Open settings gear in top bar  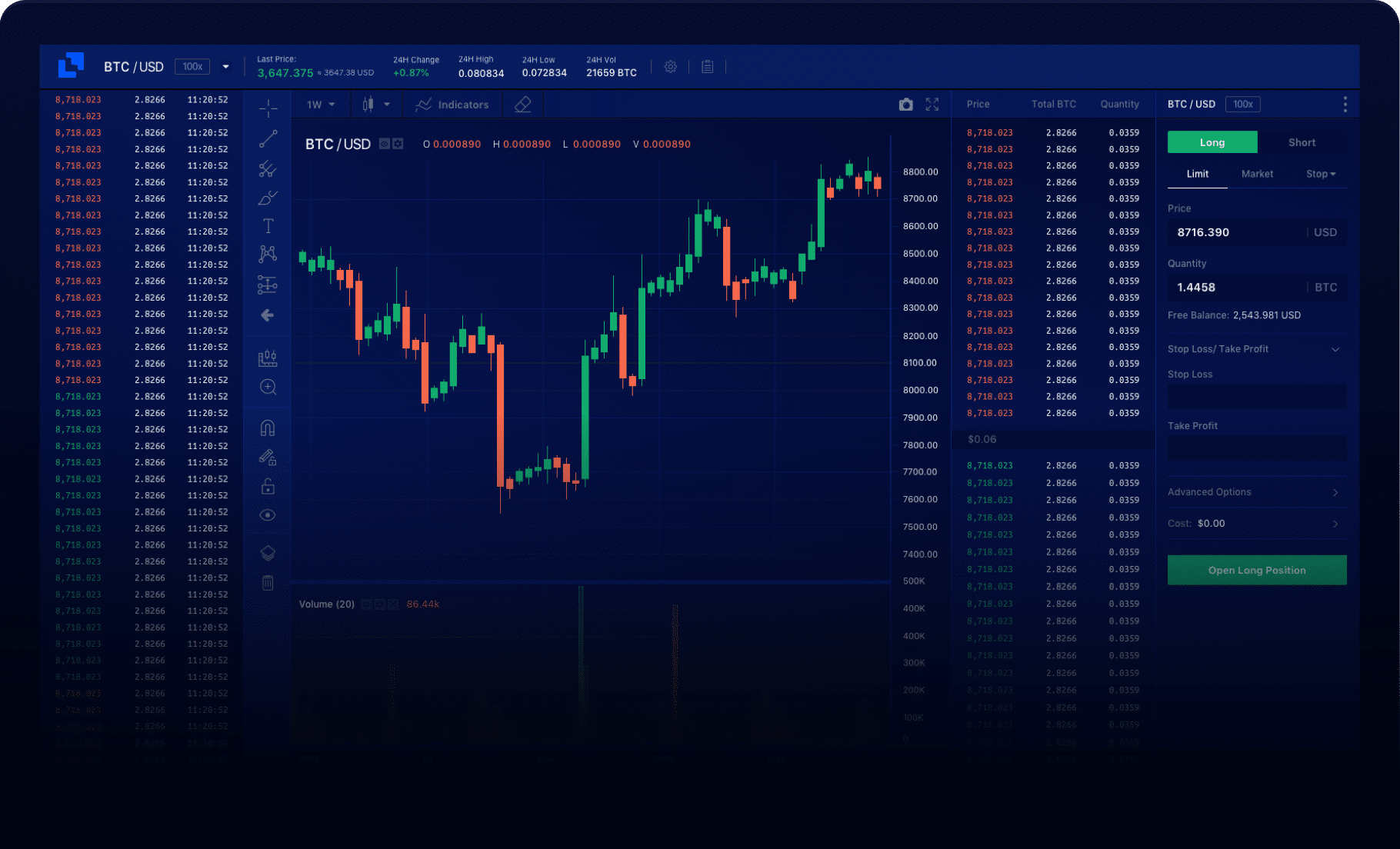(671, 67)
